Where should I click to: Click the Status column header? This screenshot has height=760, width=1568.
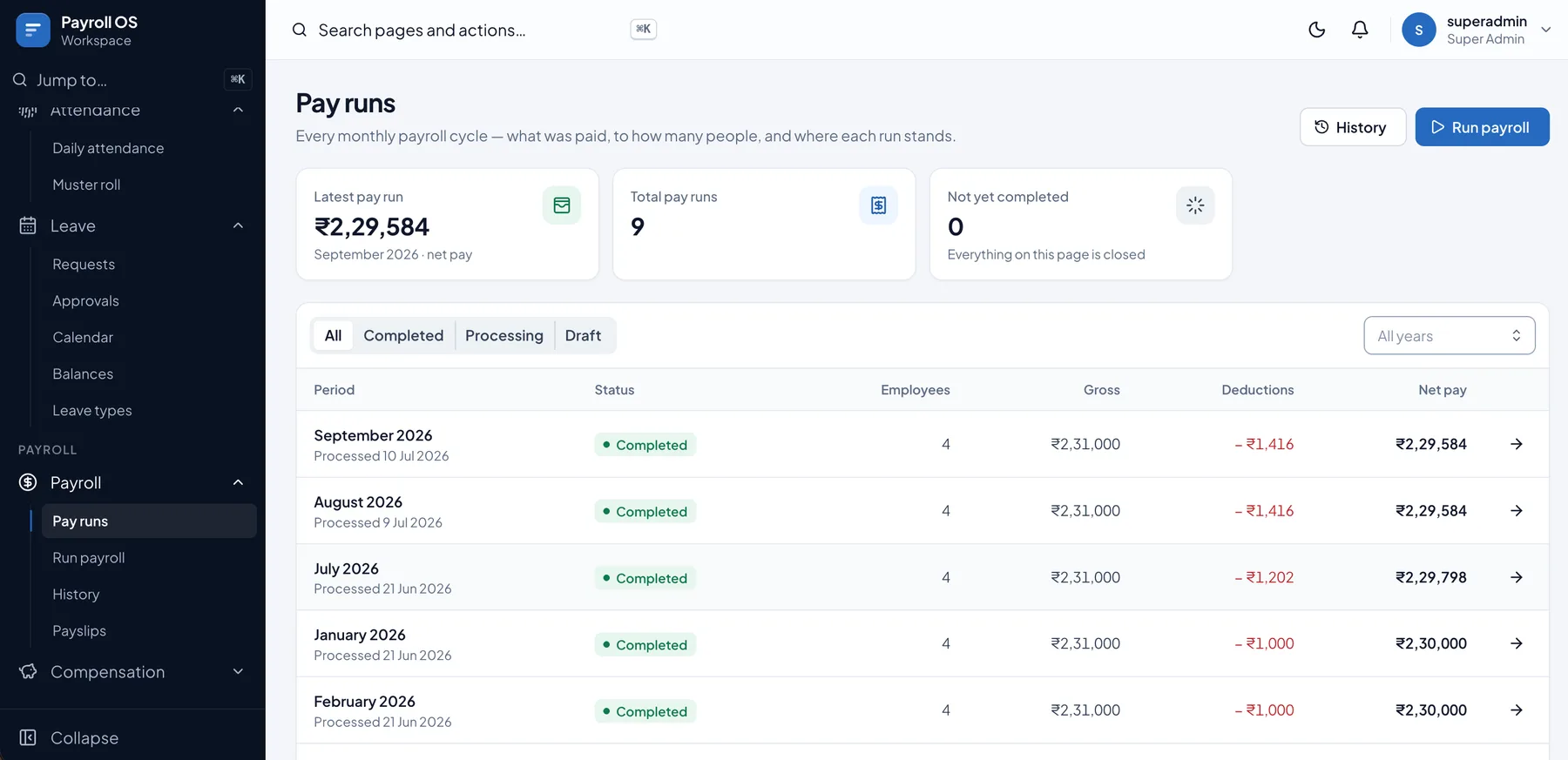(x=614, y=390)
